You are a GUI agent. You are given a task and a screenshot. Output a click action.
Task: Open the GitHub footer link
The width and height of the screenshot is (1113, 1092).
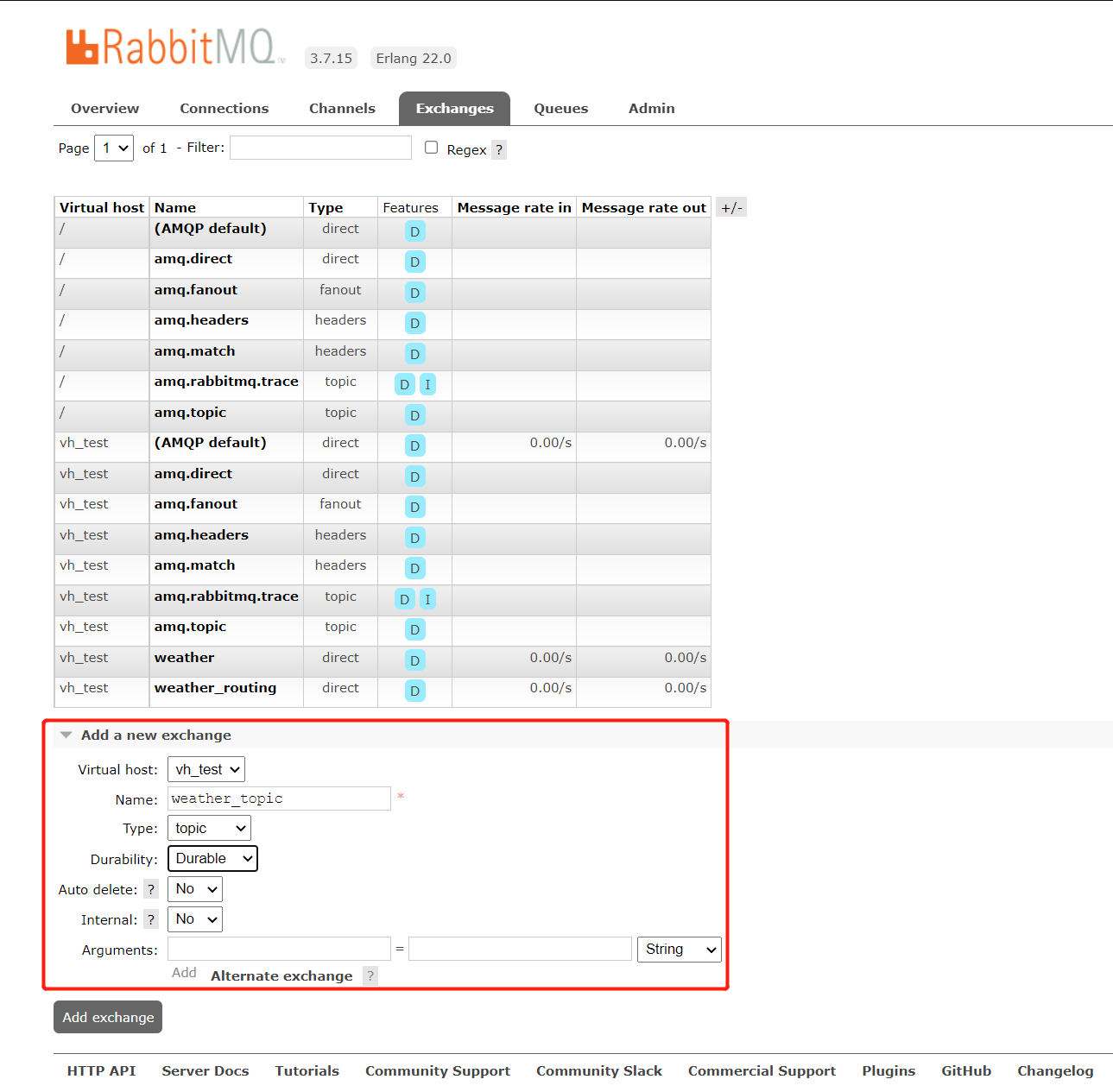966,1070
